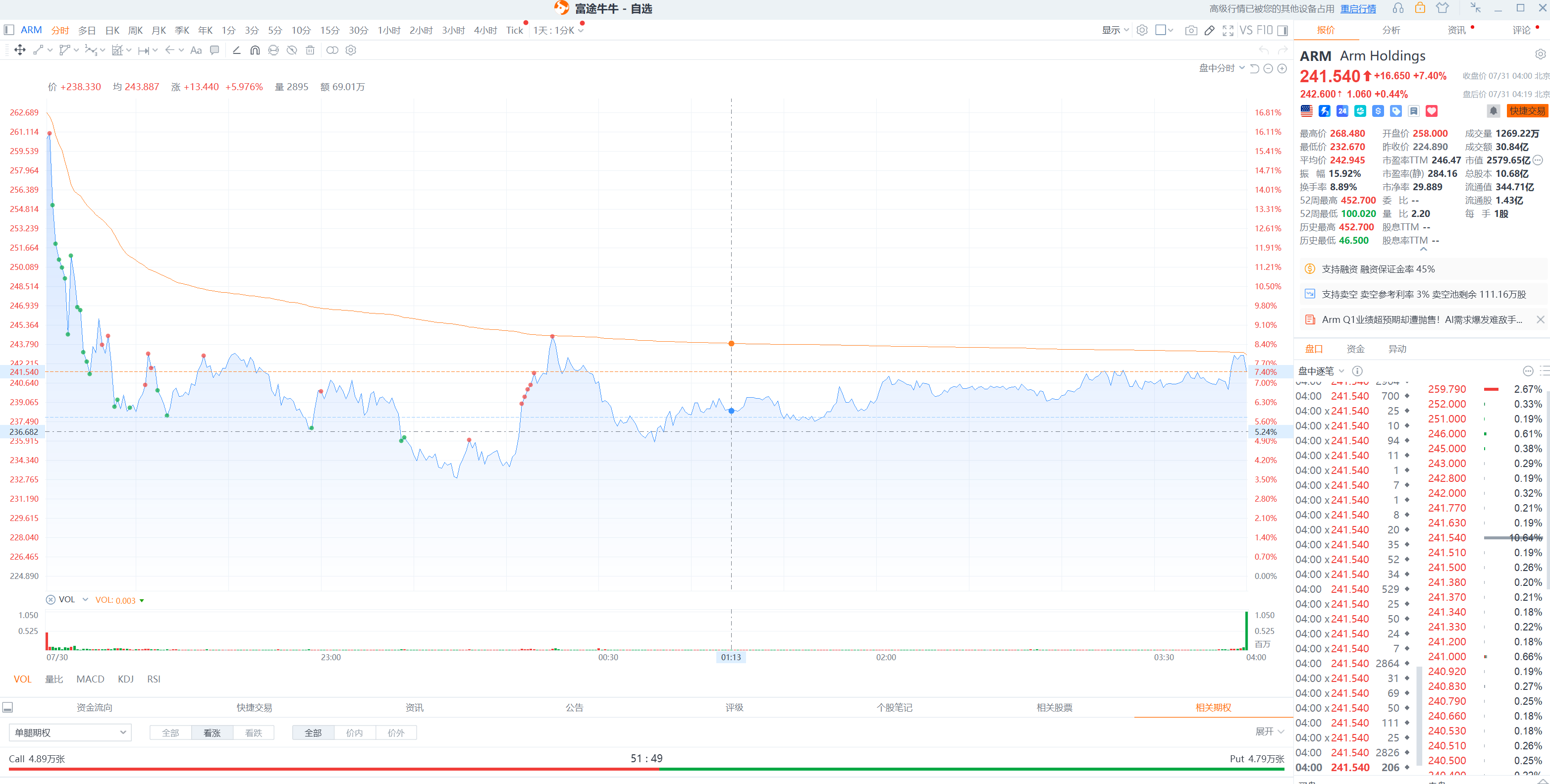Open VS compare mode
Viewport: 1550px width, 784px height.
click(x=1246, y=30)
